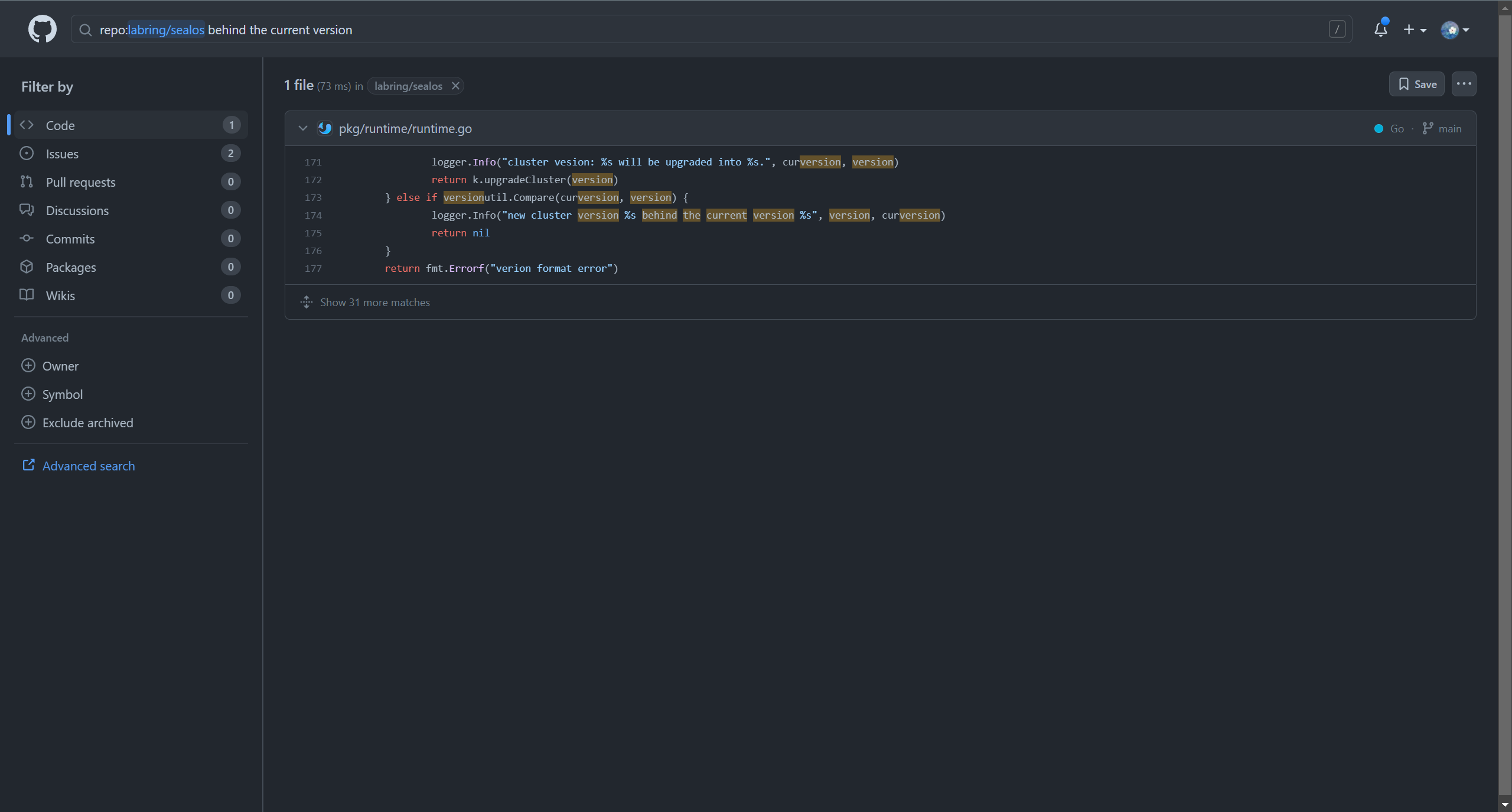Click the search magnifier icon
The height and width of the screenshot is (812, 1512).
click(86, 30)
